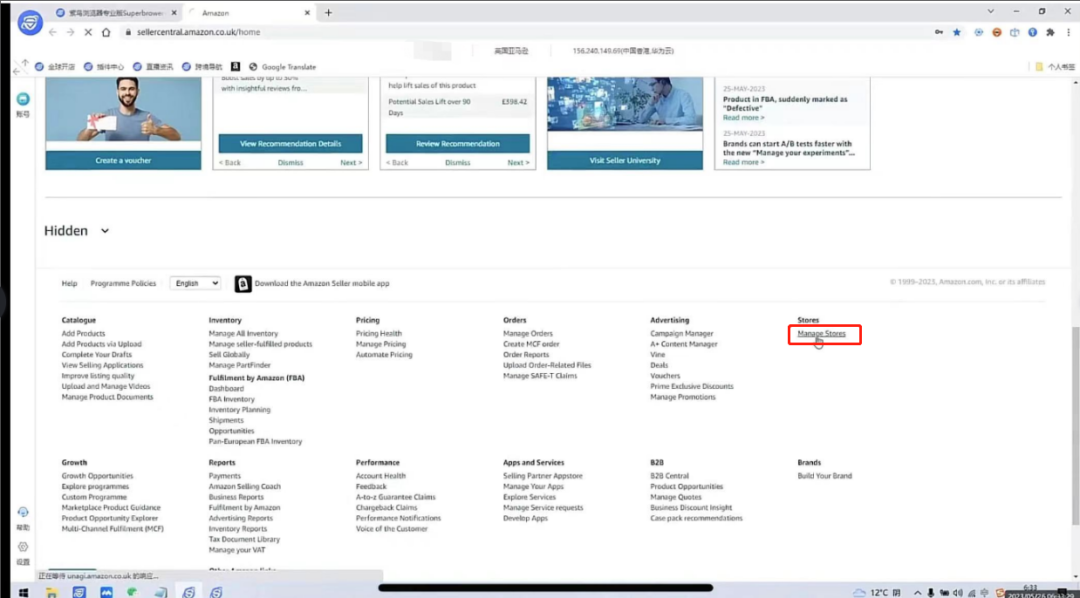Screen dimensions: 1080x598
Task: Open the Automate Pricing link
Action: [384, 355]
